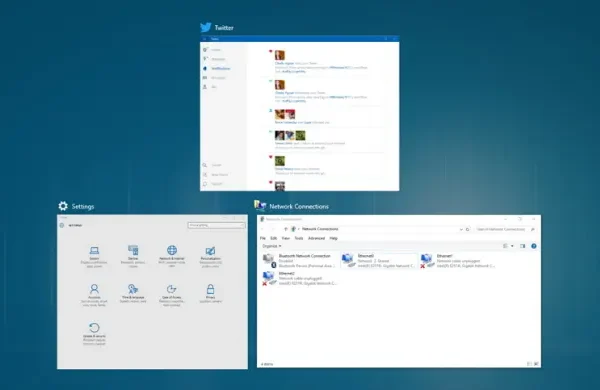Open Update & security tile in Settings
This screenshot has height=390, width=600.
[94, 333]
